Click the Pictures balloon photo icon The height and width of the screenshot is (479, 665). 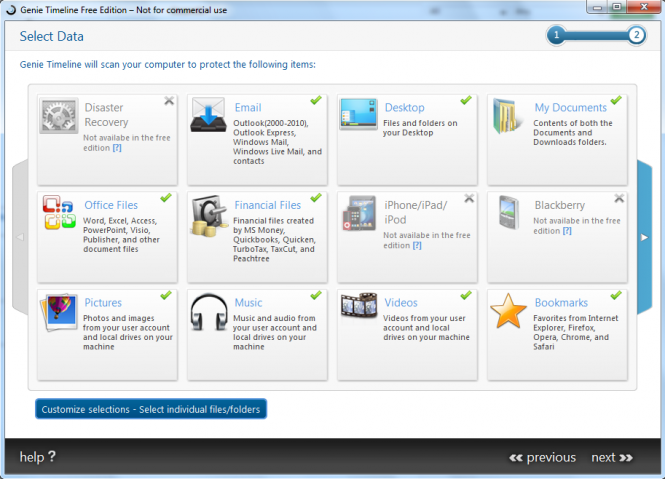coord(59,312)
